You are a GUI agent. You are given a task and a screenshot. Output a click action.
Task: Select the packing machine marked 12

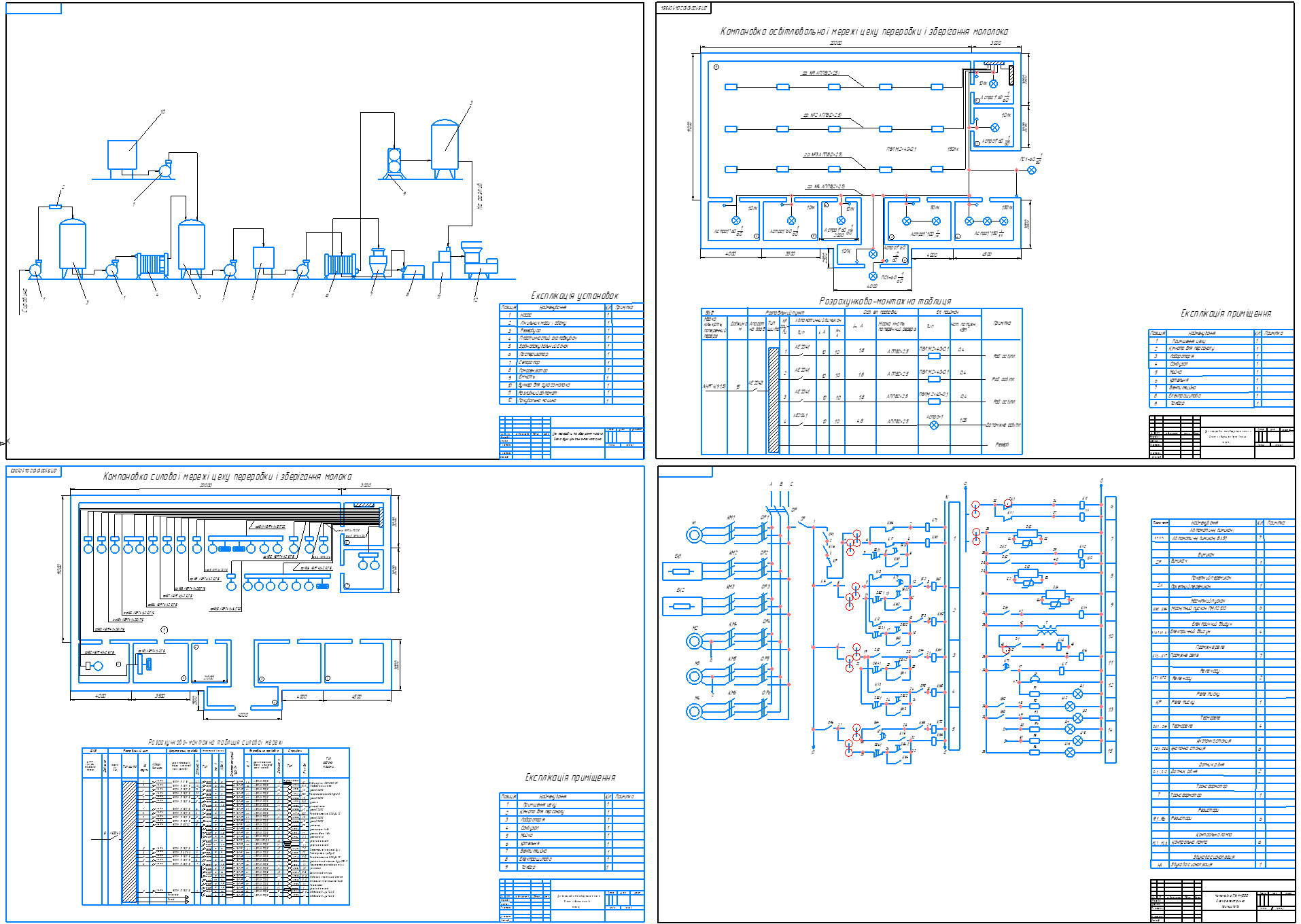(x=479, y=259)
